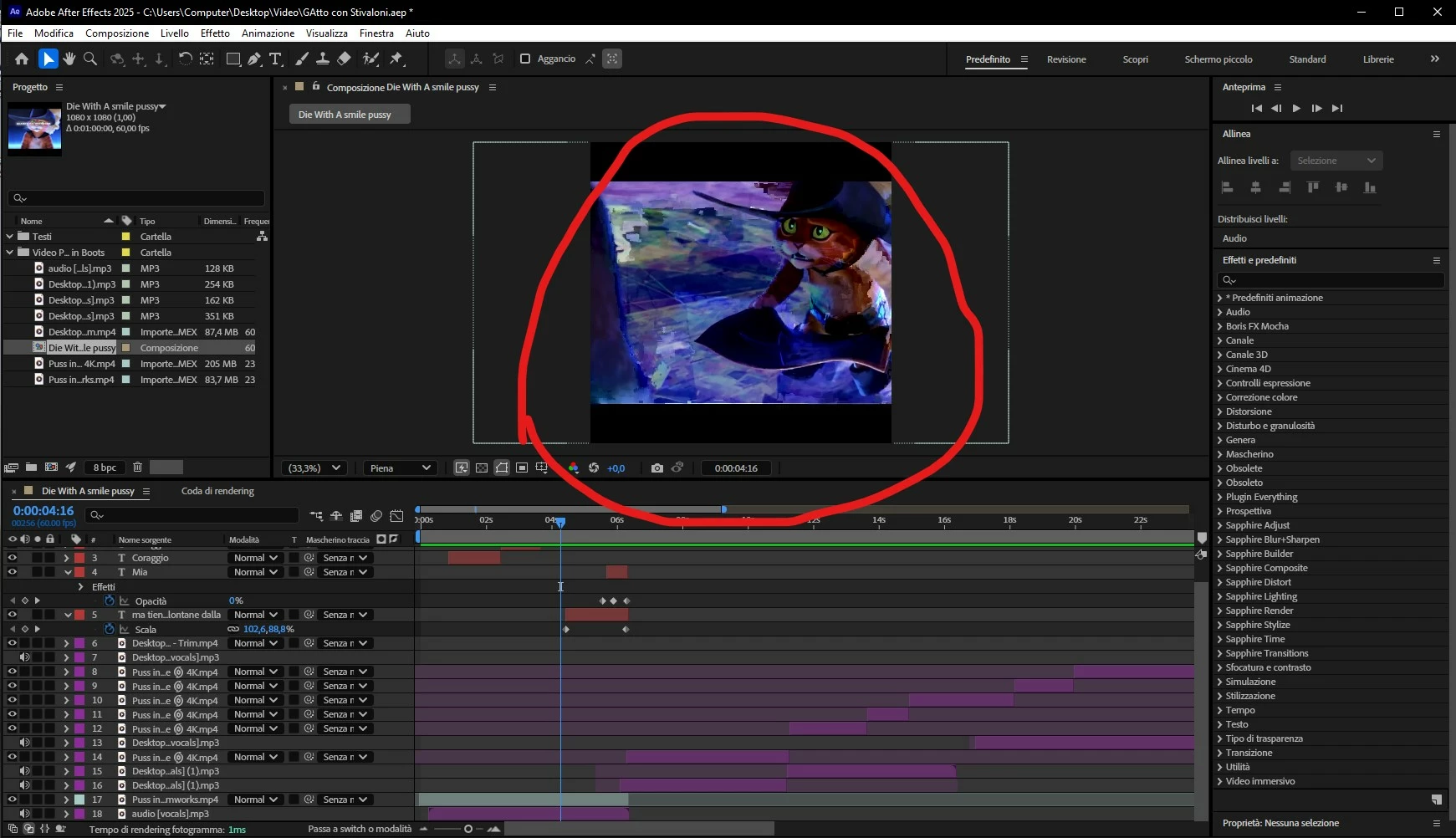The height and width of the screenshot is (838, 1456).
Task: Expand the Effetti group under Mia
Action: (80, 587)
